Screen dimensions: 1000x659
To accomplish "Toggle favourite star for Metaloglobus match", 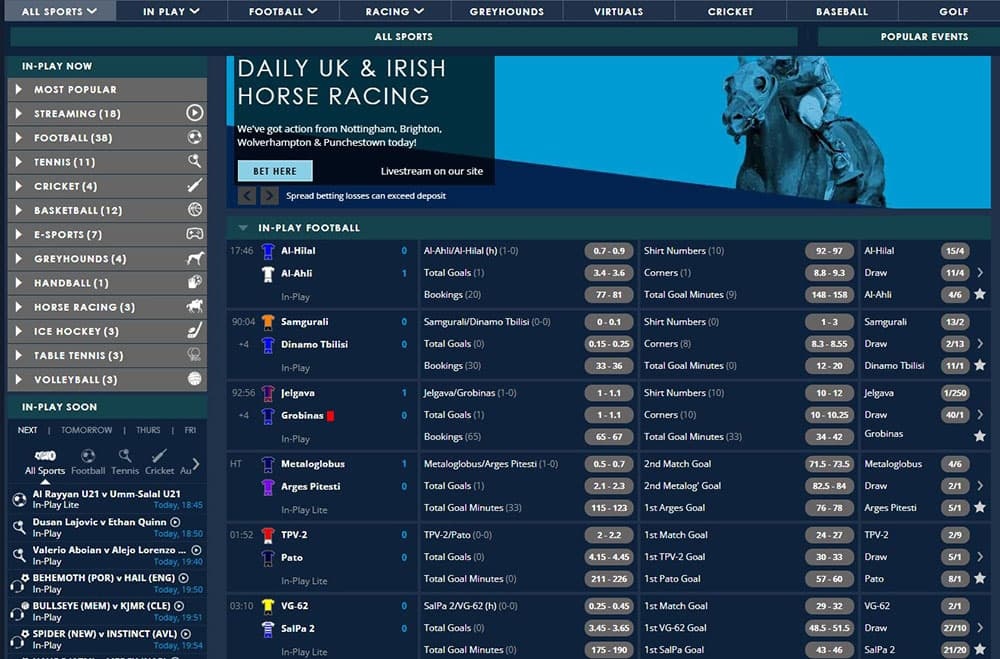I will pyautogui.click(x=980, y=508).
